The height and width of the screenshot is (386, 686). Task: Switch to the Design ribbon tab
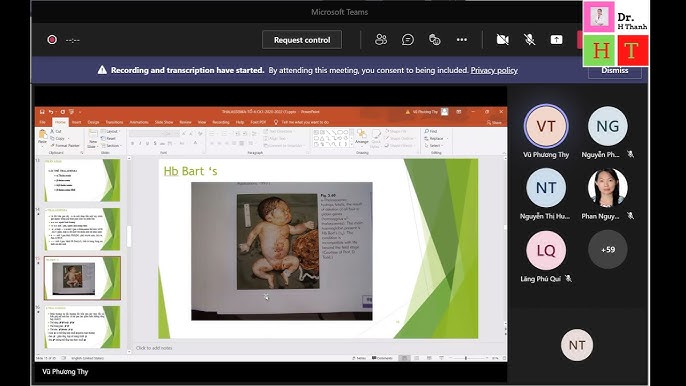tap(93, 122)
